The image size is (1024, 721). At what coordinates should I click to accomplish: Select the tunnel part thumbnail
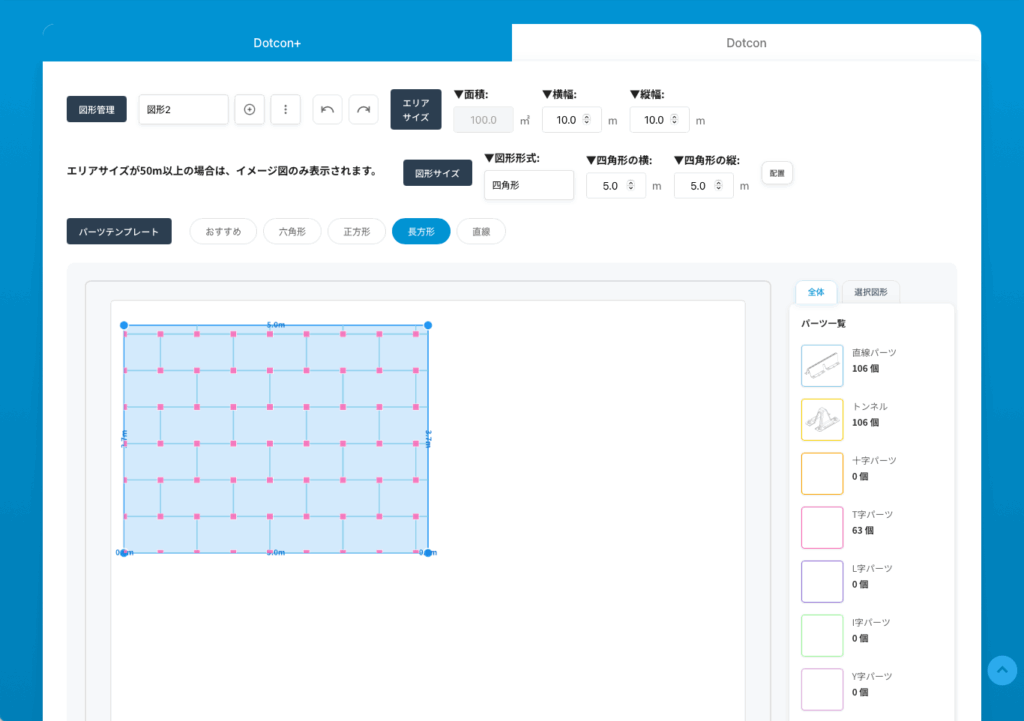822,420
